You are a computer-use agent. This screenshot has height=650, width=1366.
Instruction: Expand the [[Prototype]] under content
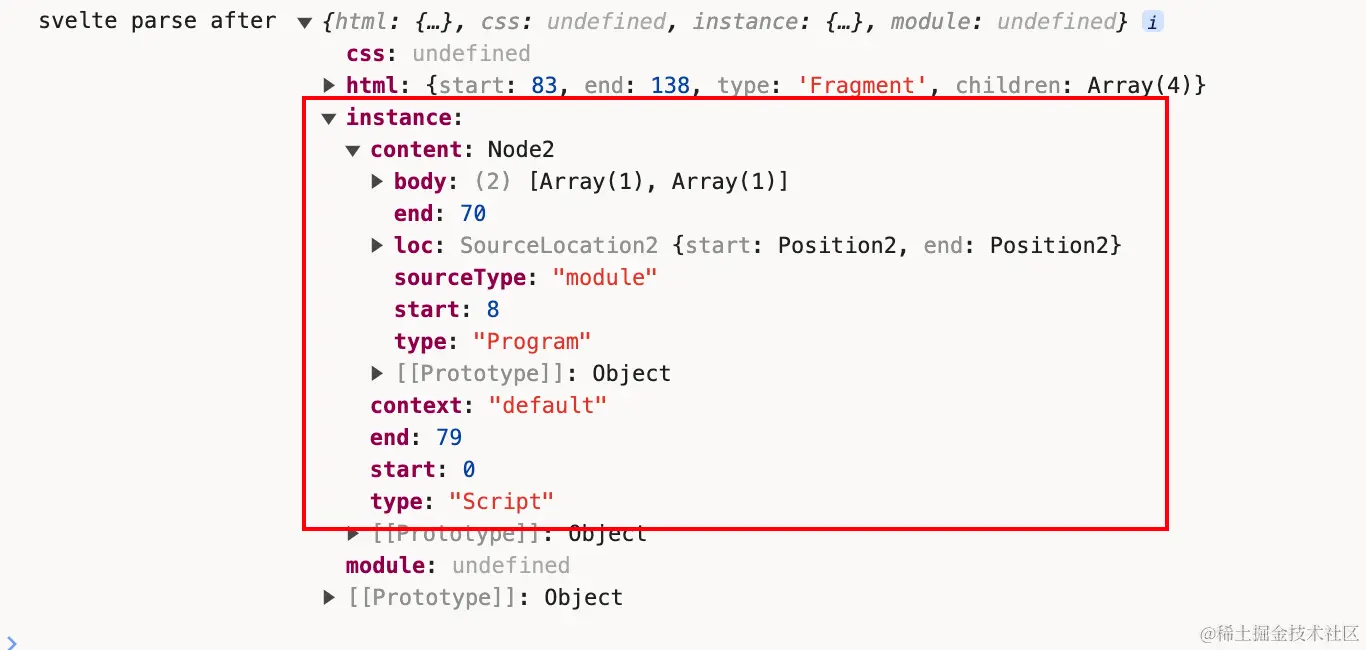(x=377, y=374)
